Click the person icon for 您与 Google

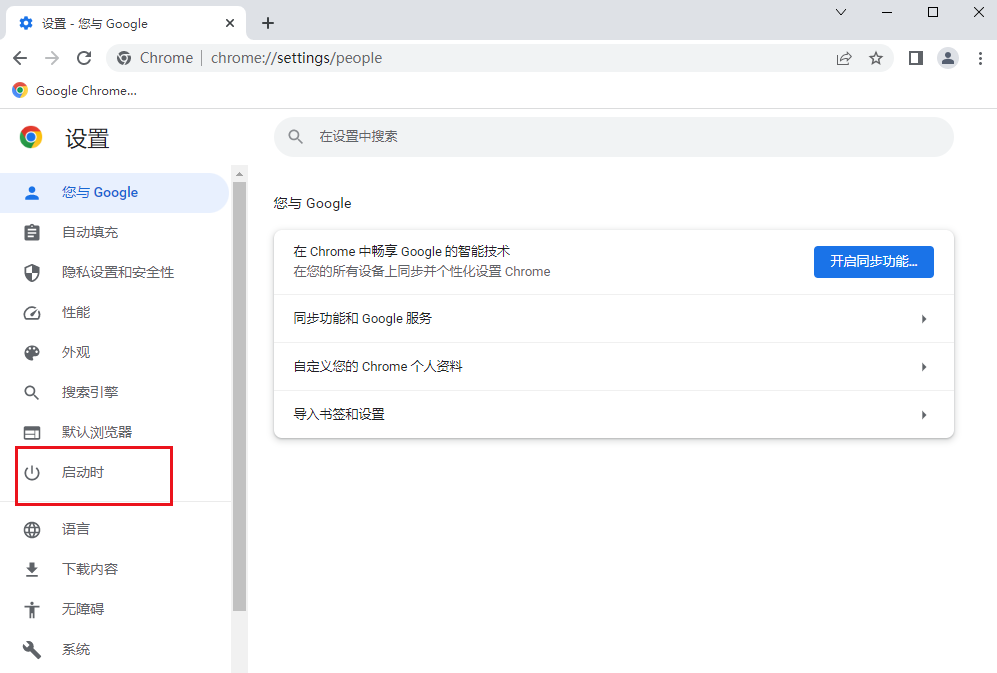(x=32, y=193)
